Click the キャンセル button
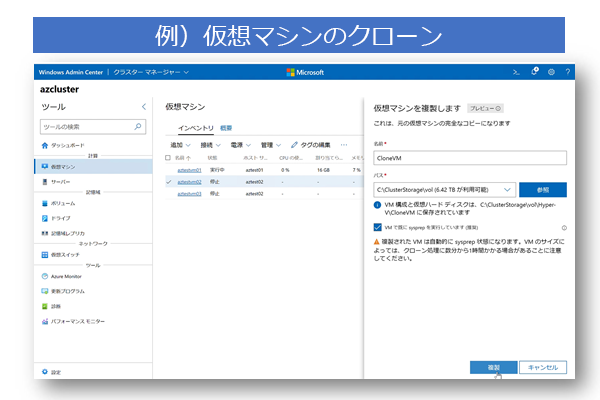600x400 pixels. (x=543, y=367)
